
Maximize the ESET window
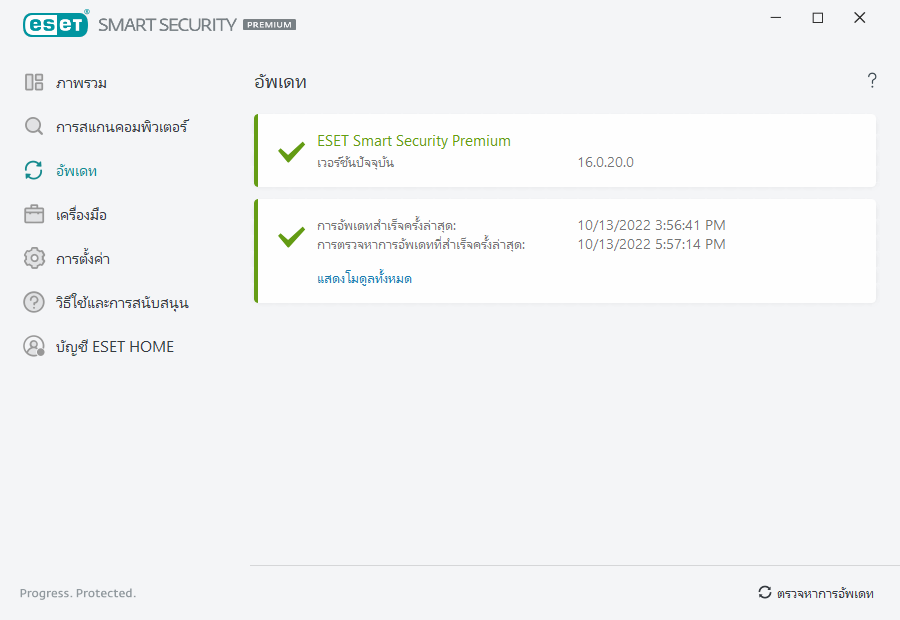click(x=818, y=18)
